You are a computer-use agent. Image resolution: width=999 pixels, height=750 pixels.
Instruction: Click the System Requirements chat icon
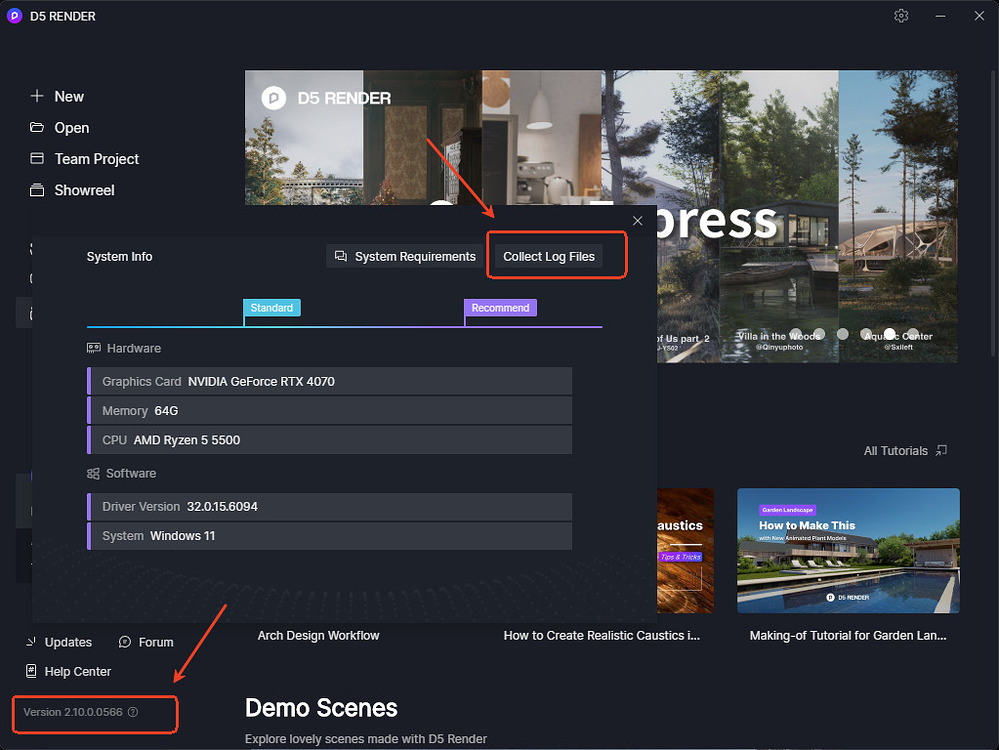coord(341,256)
